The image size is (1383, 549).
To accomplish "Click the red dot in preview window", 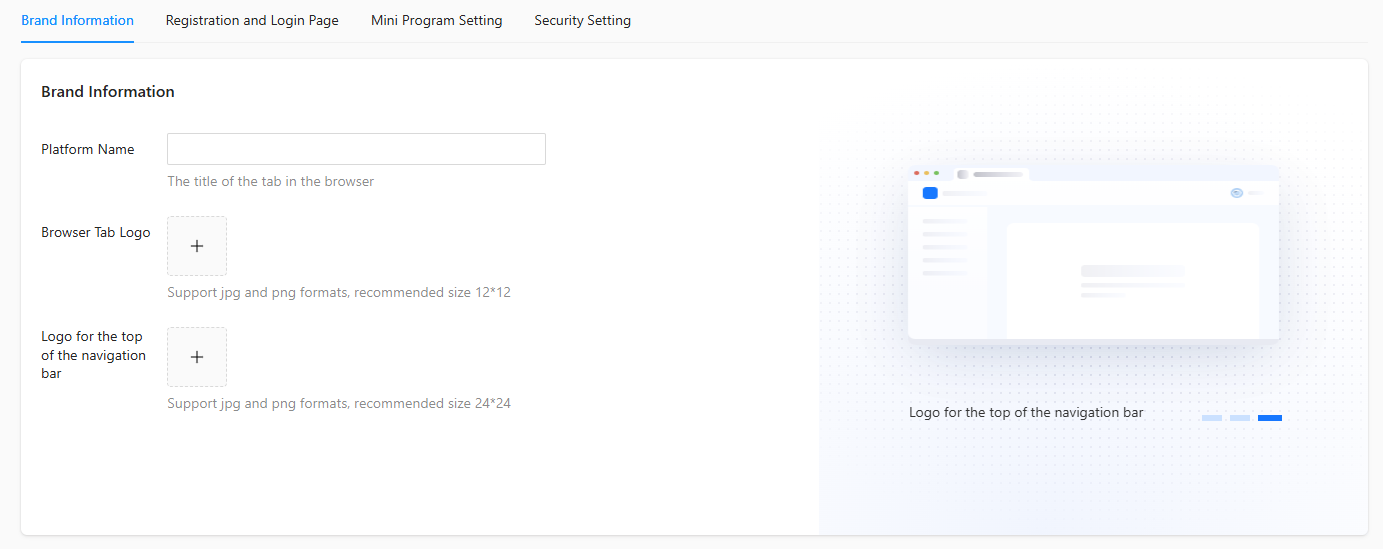I will 917,173.
